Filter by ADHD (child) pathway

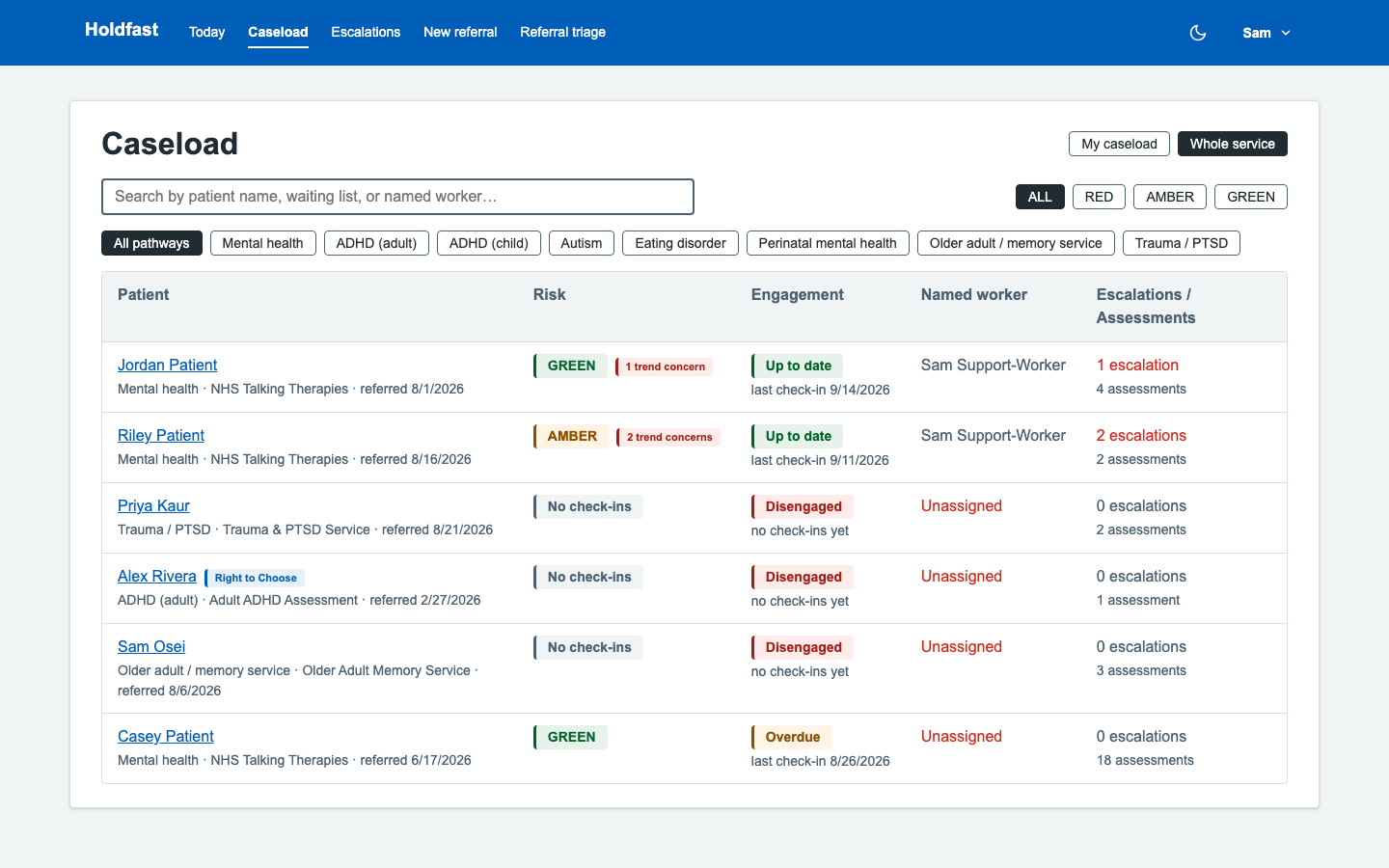(x=489, y=243)
